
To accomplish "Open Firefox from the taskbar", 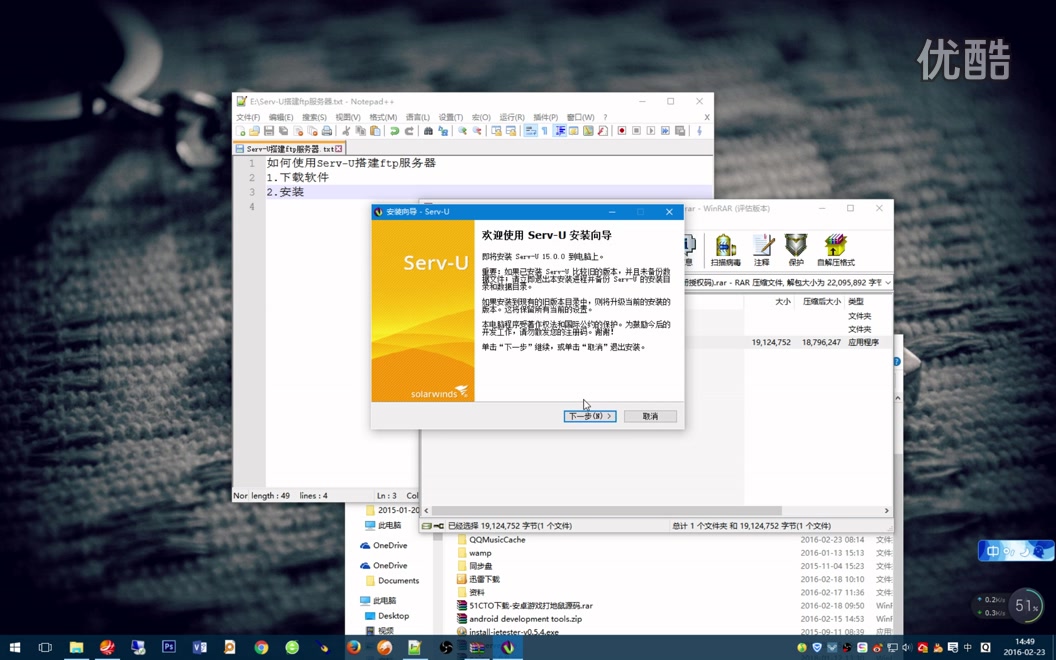I will (354, 647).
